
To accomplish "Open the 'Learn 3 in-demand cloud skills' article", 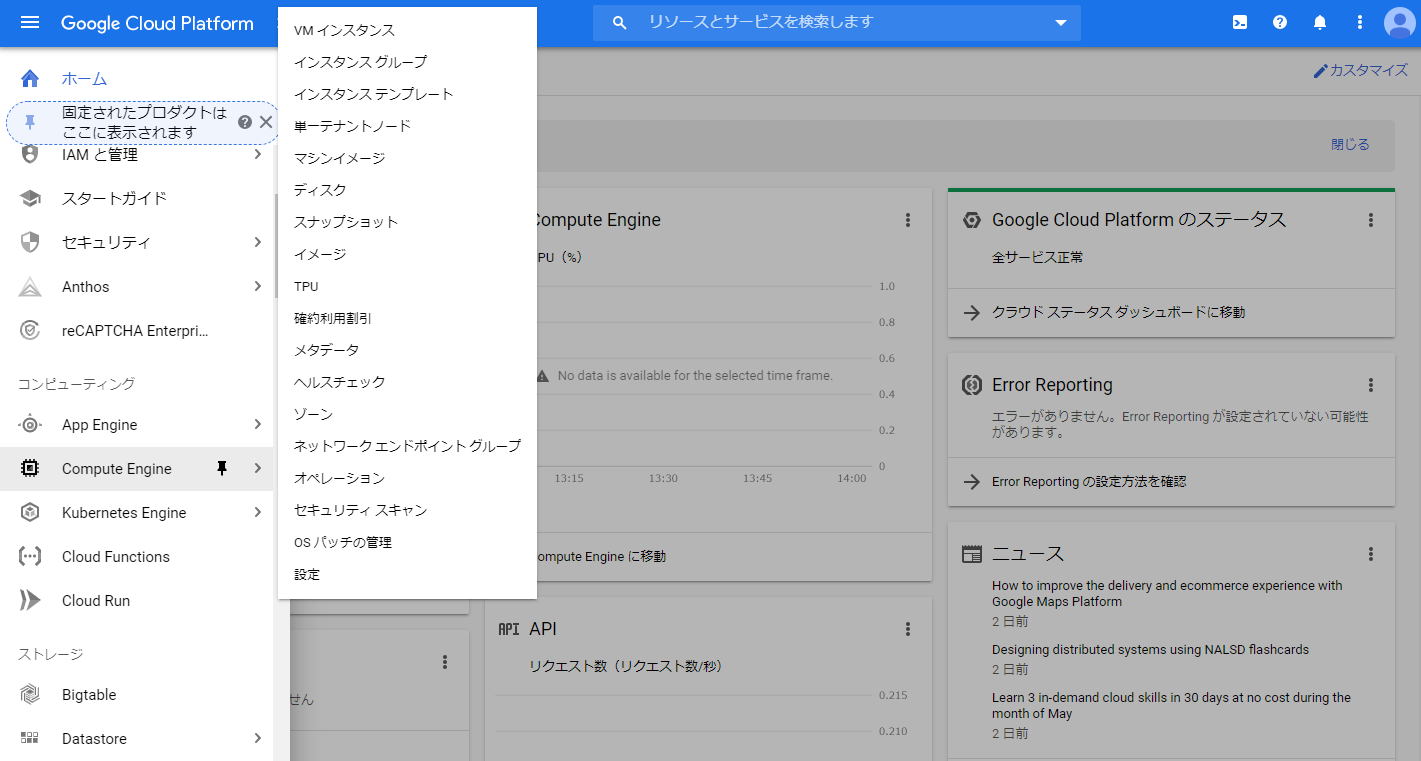I will pos(1171,706).
